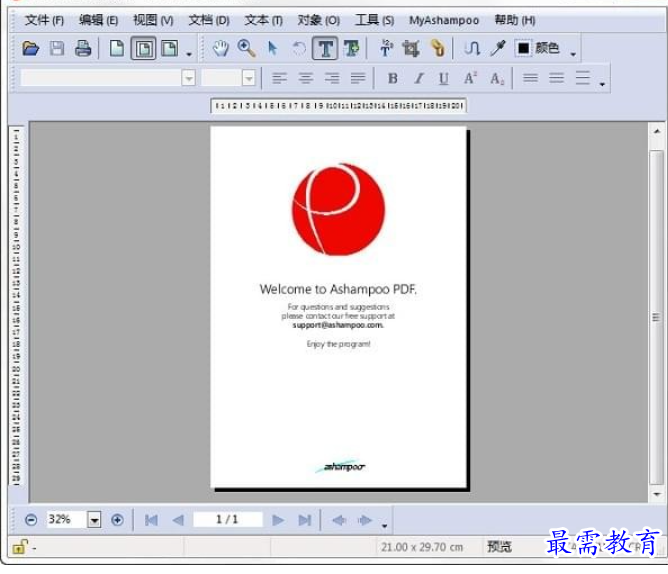Pick the eyedropper color picker tool
The width and height of the screenshot is (668, 574).
(x=498, y=49)
